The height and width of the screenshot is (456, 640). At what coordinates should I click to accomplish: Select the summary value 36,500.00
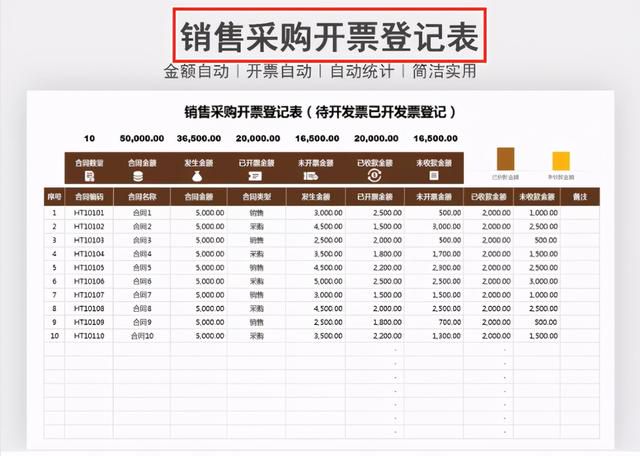pyautogui.click(x=199, y=138)
